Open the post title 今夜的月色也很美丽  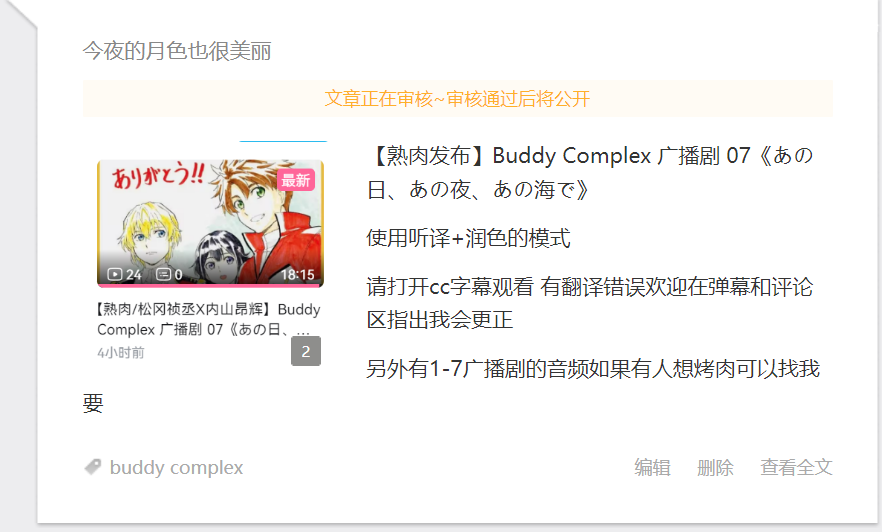click(177, 51)
